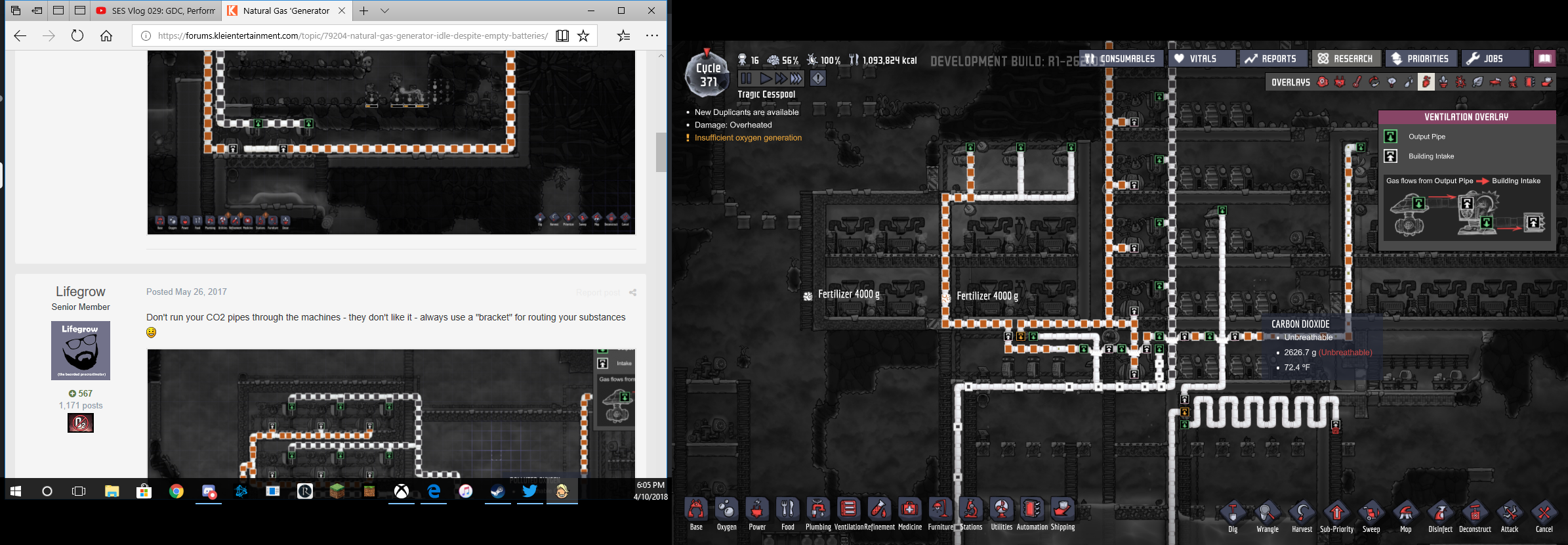Open Windows Start menu
Viewport: 1568px width, 545px height.
click(x=16, y=491)
